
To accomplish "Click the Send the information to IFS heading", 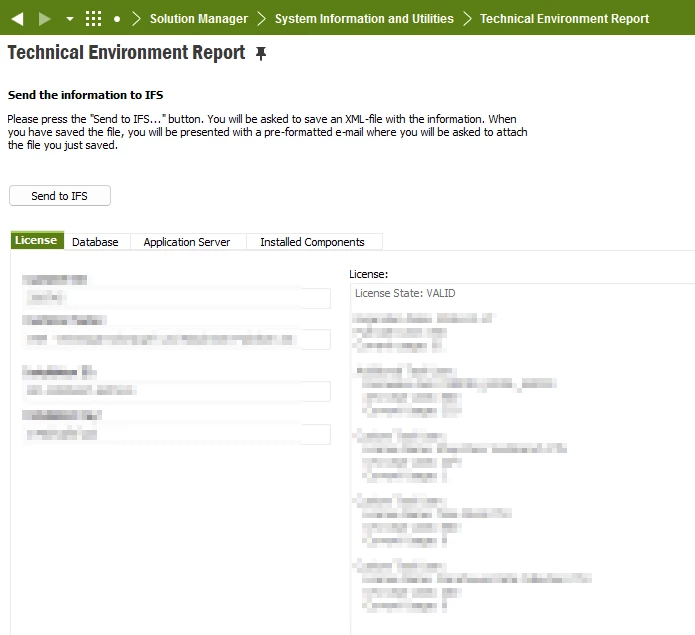I will point(86,95).
